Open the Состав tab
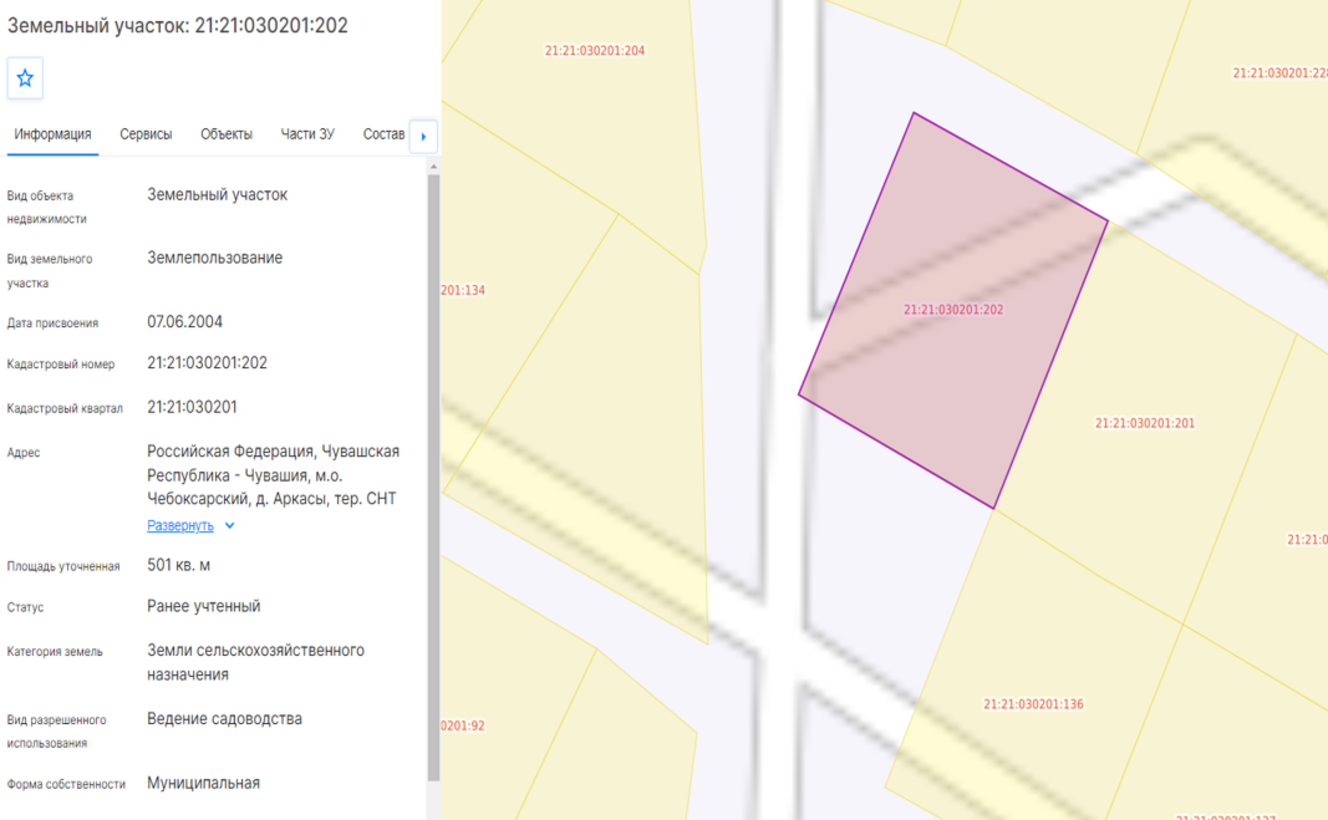 click(x=384, y=134)
